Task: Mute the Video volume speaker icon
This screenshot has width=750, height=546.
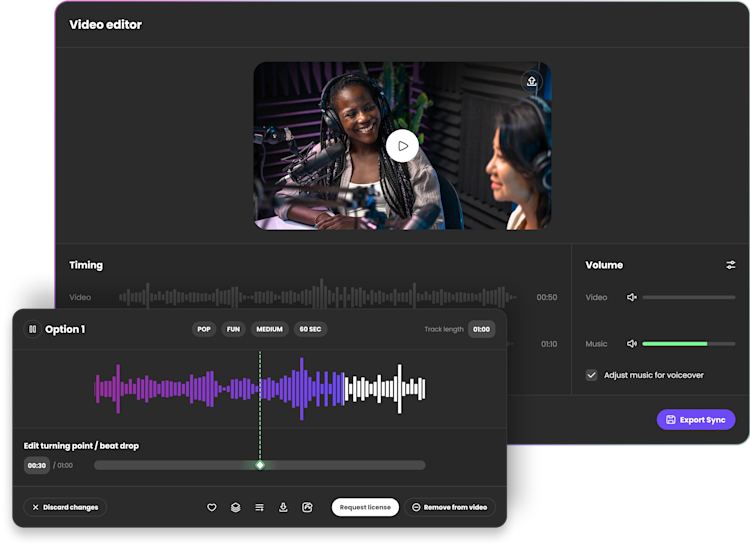Action: tap(632, 297)
